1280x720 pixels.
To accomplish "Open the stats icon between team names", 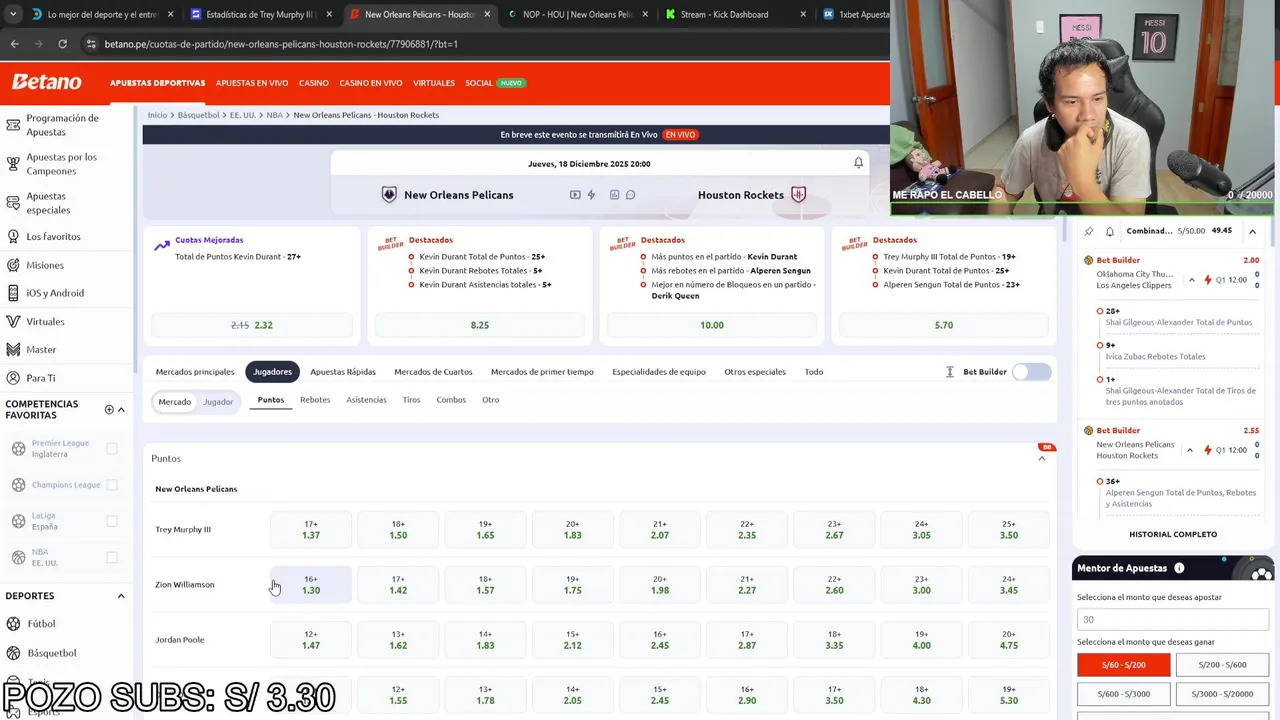I will coord(614,195).
